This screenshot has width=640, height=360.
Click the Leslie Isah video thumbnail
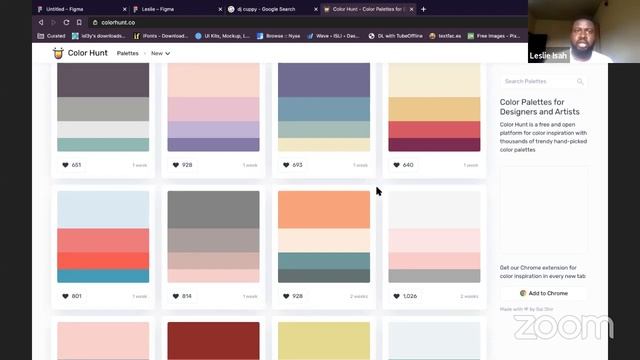pyautogui.click(x=584, y=31)
